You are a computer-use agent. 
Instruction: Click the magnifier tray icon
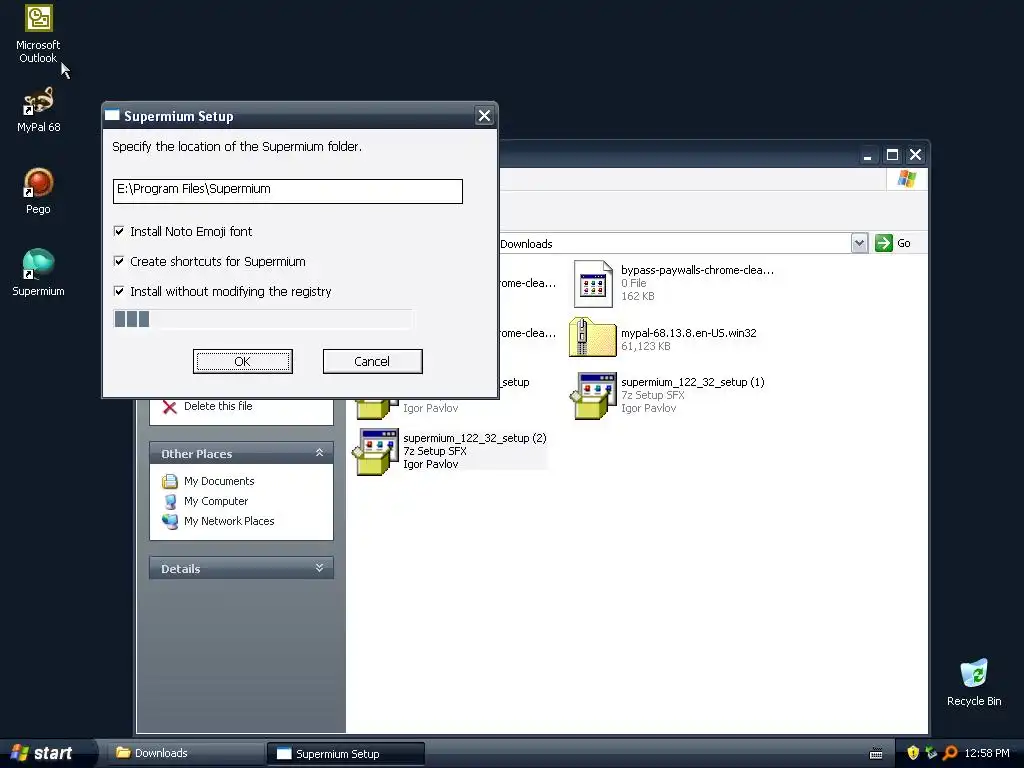(x=950, y=753)
